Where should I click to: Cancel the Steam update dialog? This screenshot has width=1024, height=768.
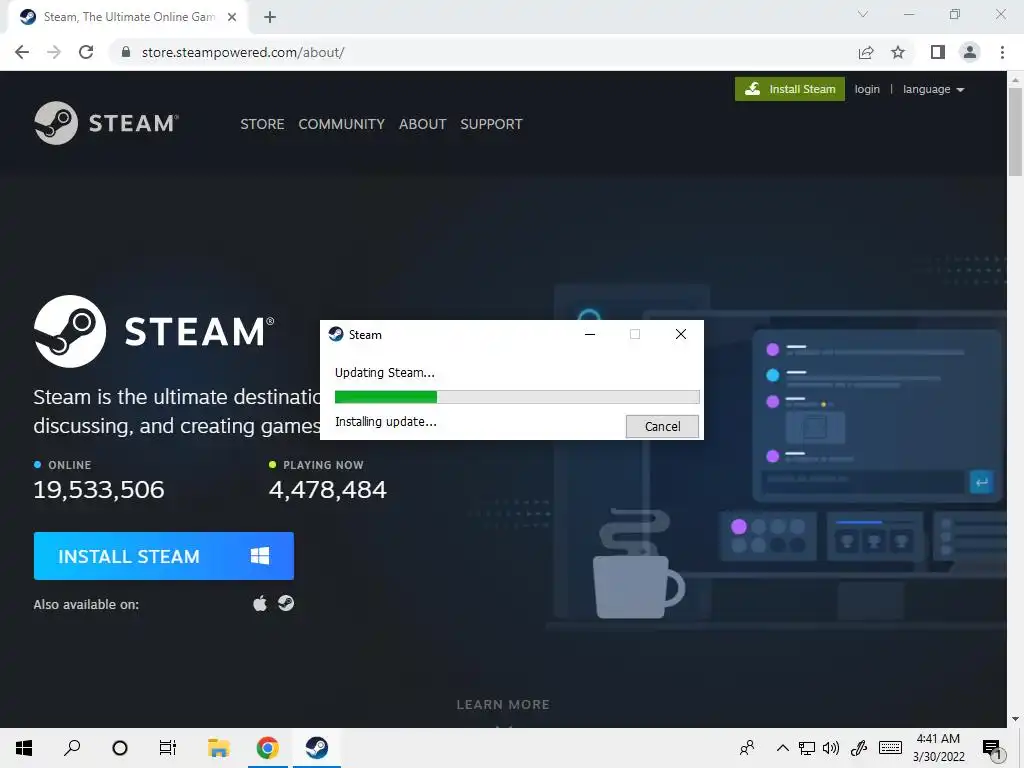point(662,426)
